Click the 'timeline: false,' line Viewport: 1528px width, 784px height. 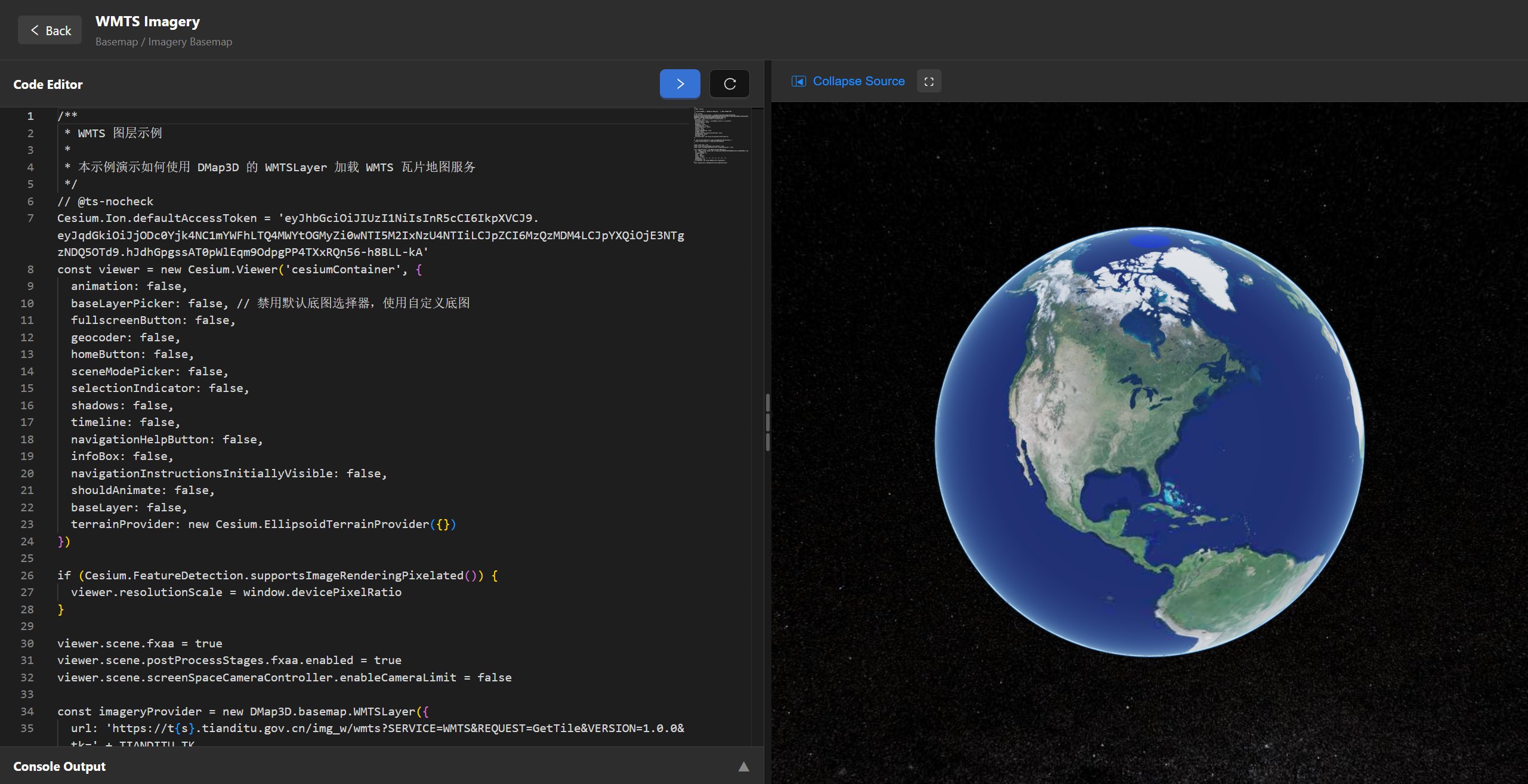[125, 422]
